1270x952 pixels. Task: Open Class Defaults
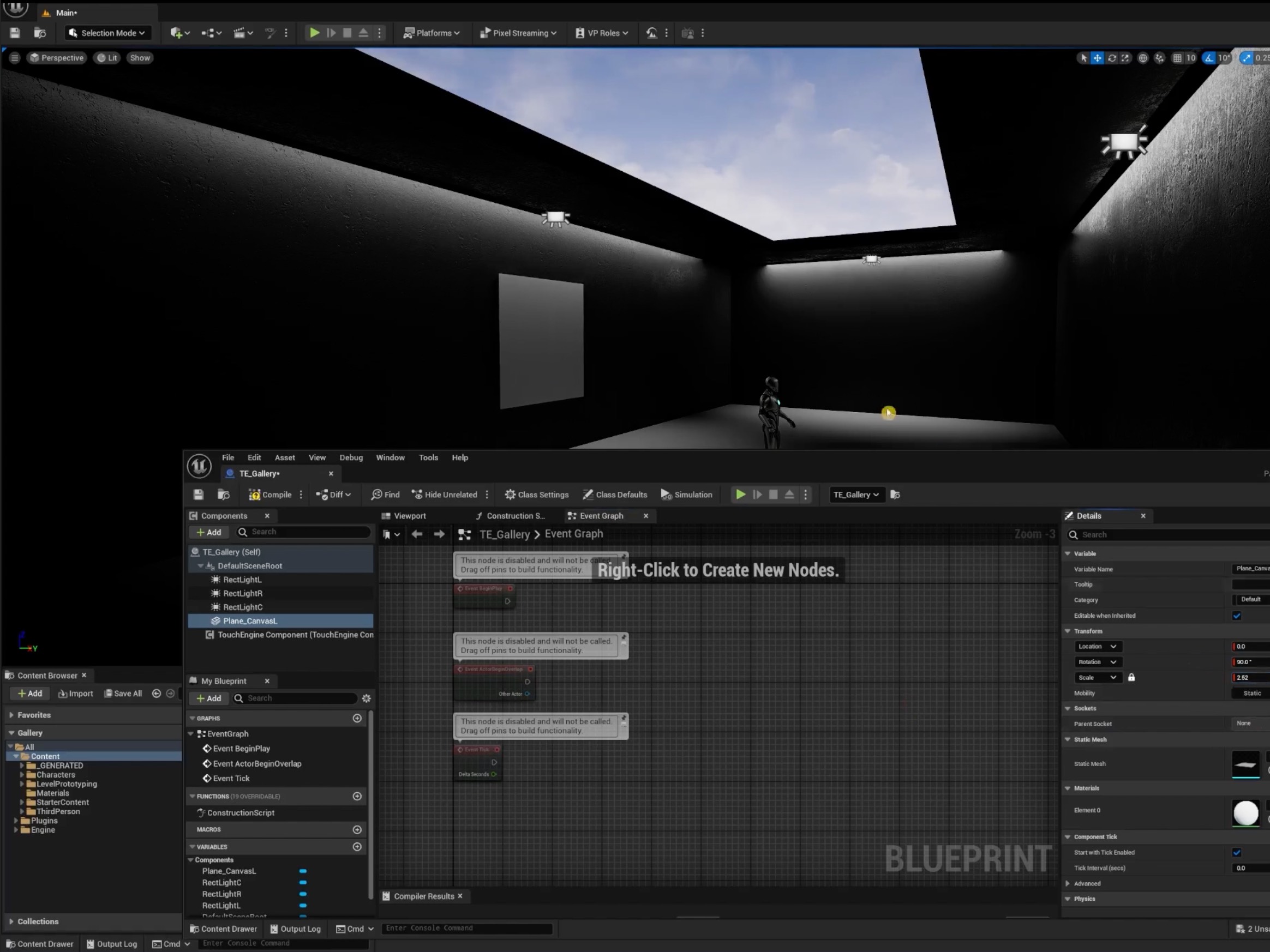[614, 495]
